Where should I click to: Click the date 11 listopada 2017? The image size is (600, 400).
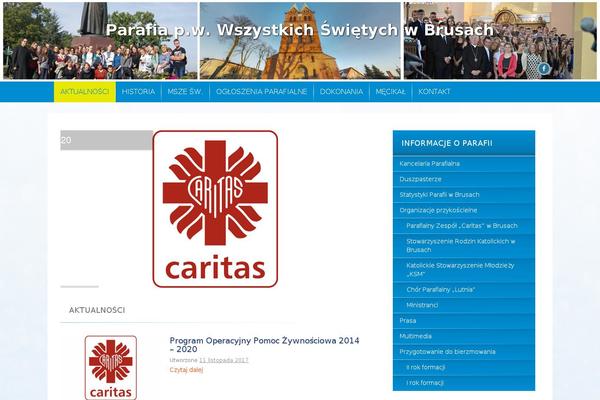coord(224,360)
